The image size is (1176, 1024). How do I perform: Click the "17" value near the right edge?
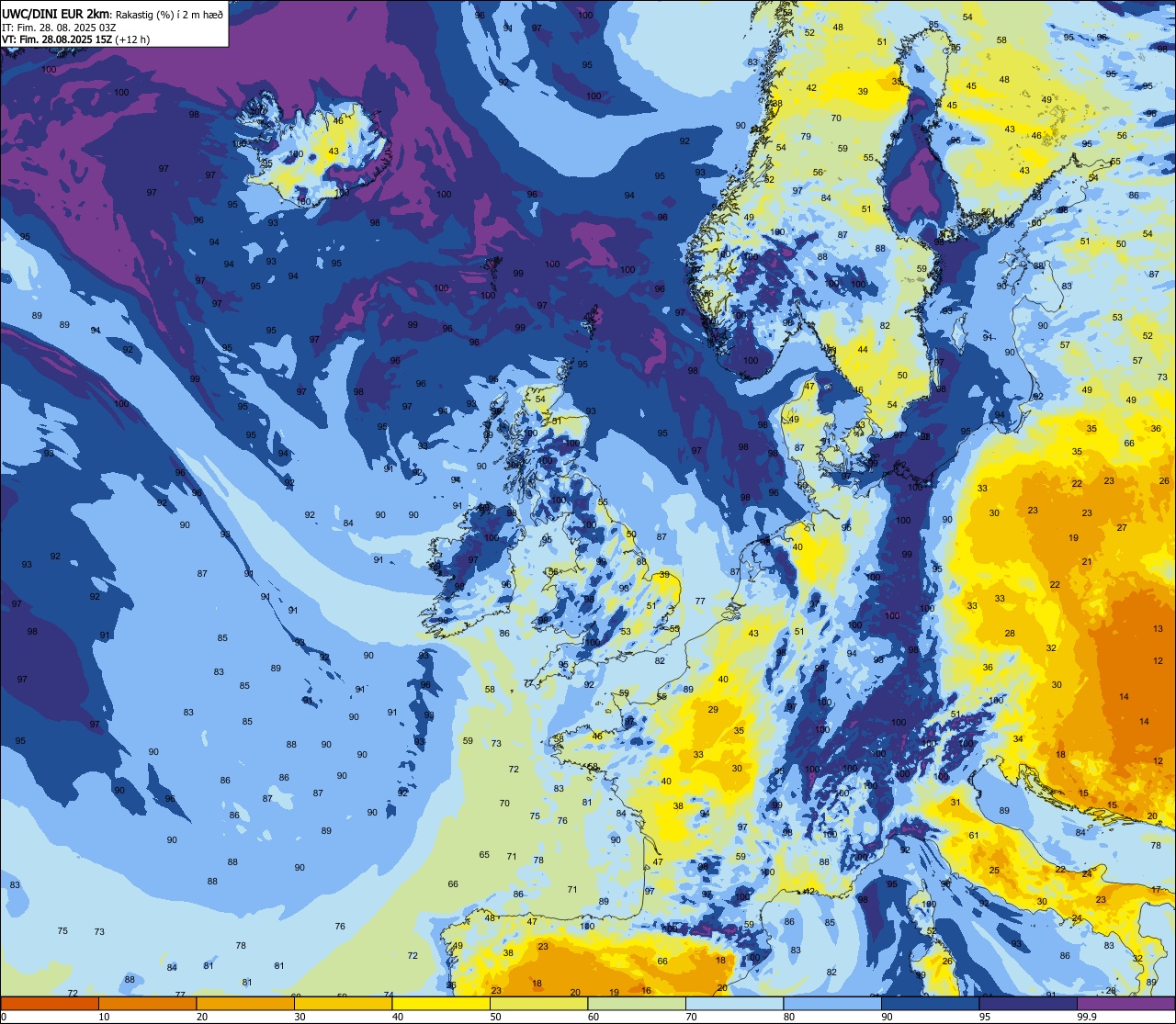(x=1156, y=890)
